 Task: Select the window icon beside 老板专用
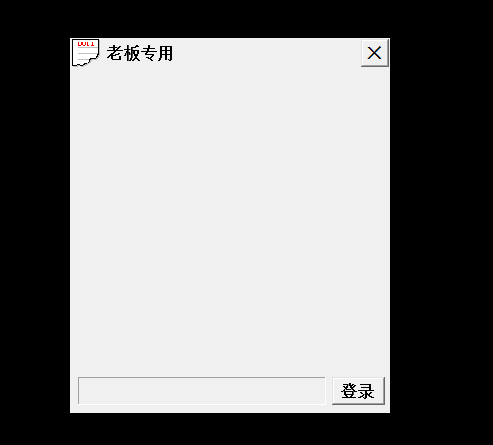click(x=86, y=53)
